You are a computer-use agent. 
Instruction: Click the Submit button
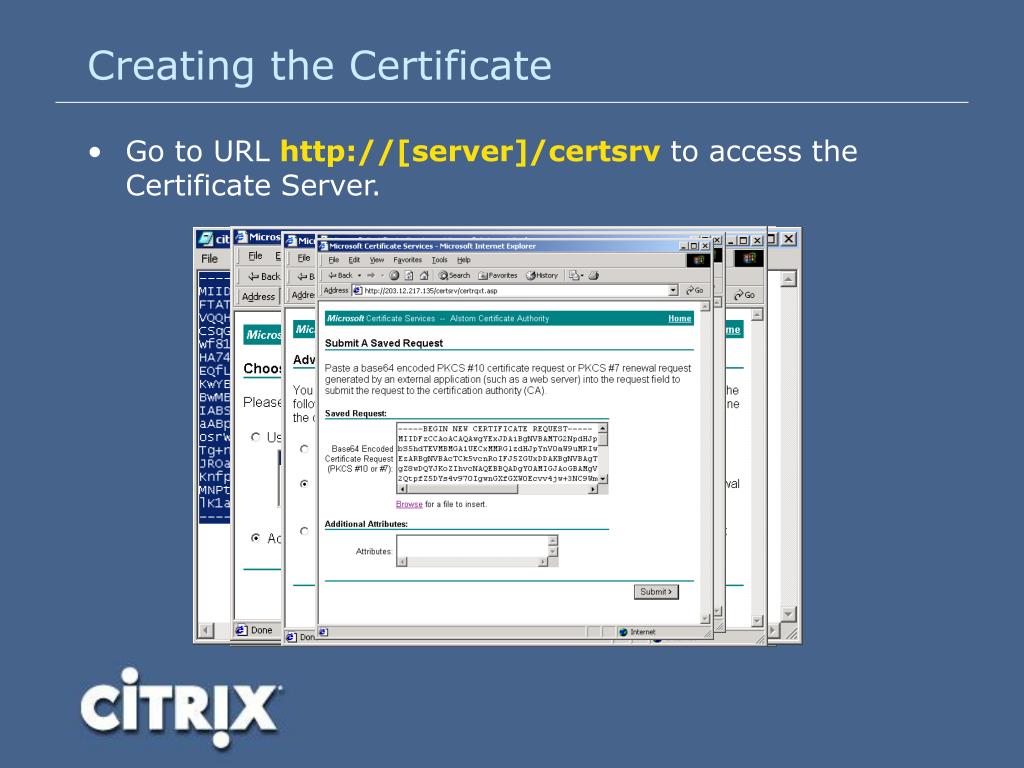pyautogui.click(x=656, y=592)
